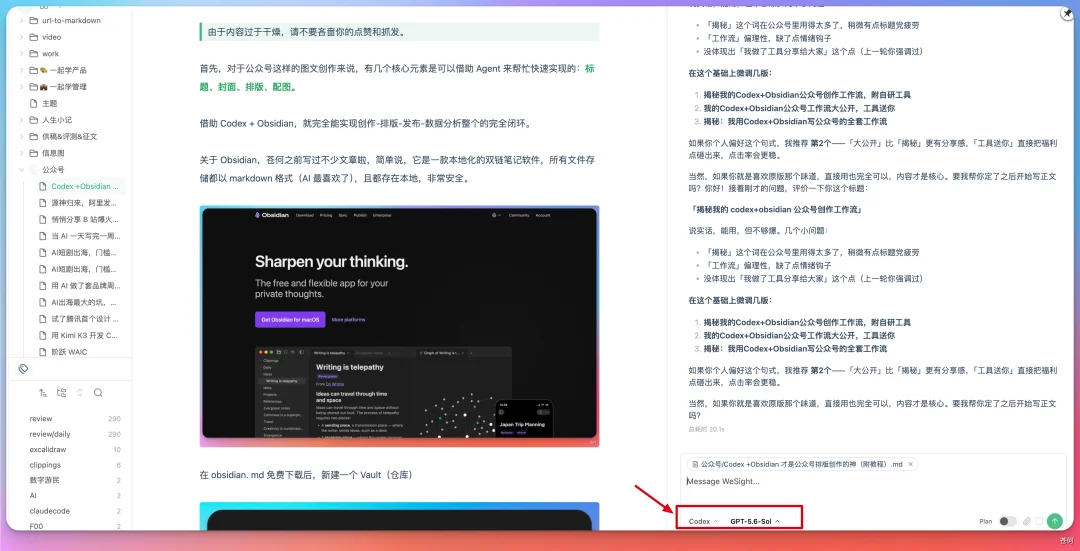Image resolution: width=1080 pixels, height=551 pixels.
Task: Click the Plan label near toggle
Action: (x=986, y=521)
